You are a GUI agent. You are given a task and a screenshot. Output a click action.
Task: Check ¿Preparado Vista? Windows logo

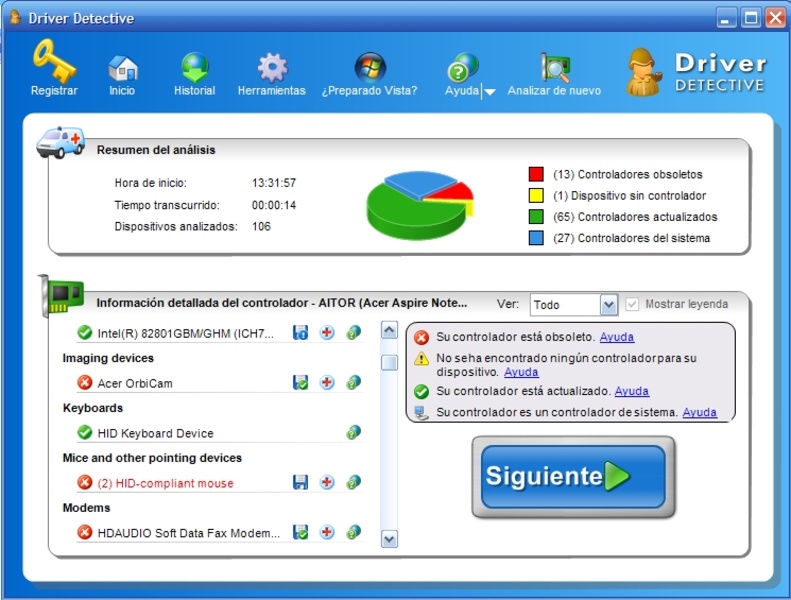tap(370, 67)
